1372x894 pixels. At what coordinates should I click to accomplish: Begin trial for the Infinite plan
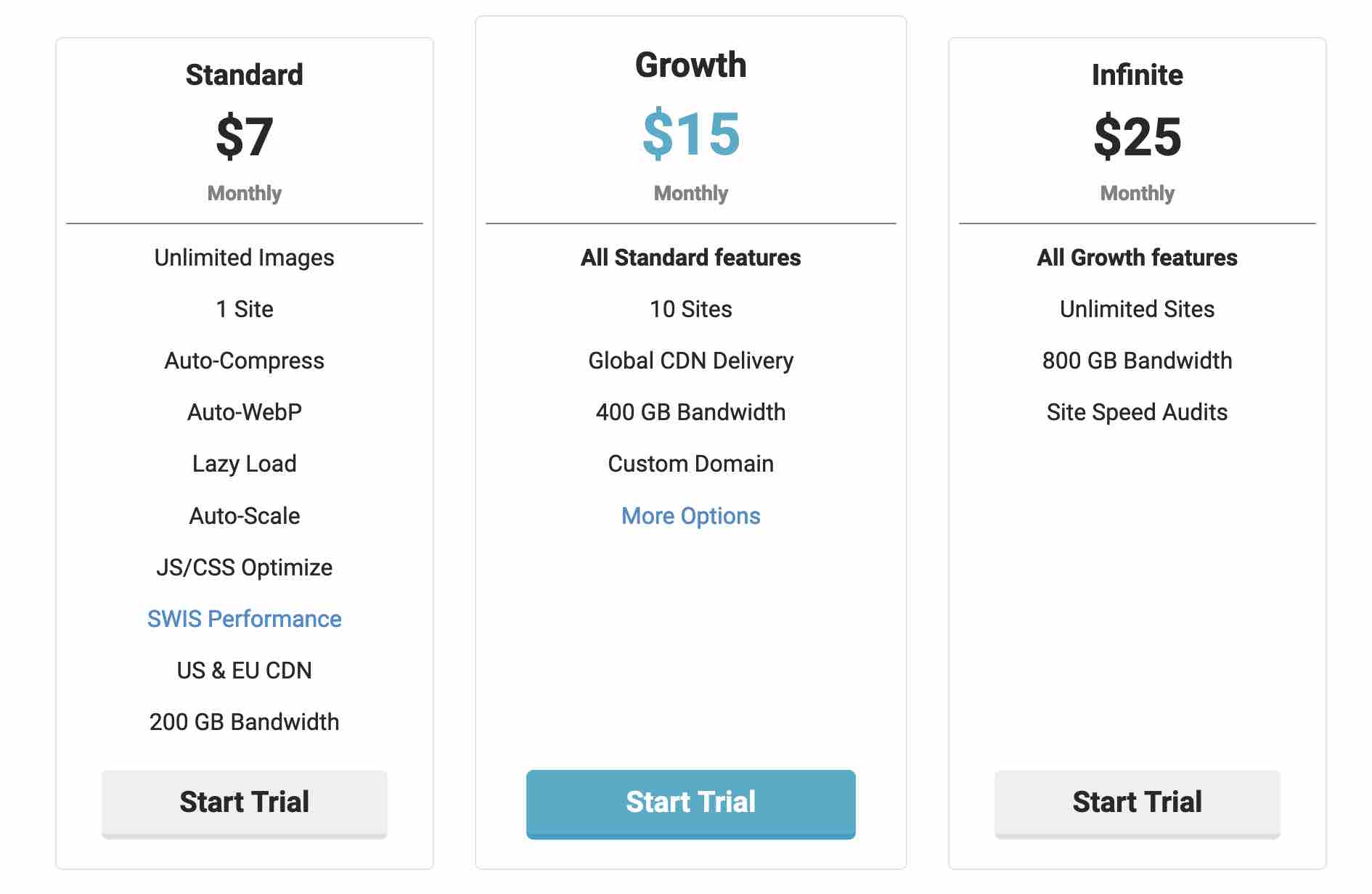[1137, 803]
